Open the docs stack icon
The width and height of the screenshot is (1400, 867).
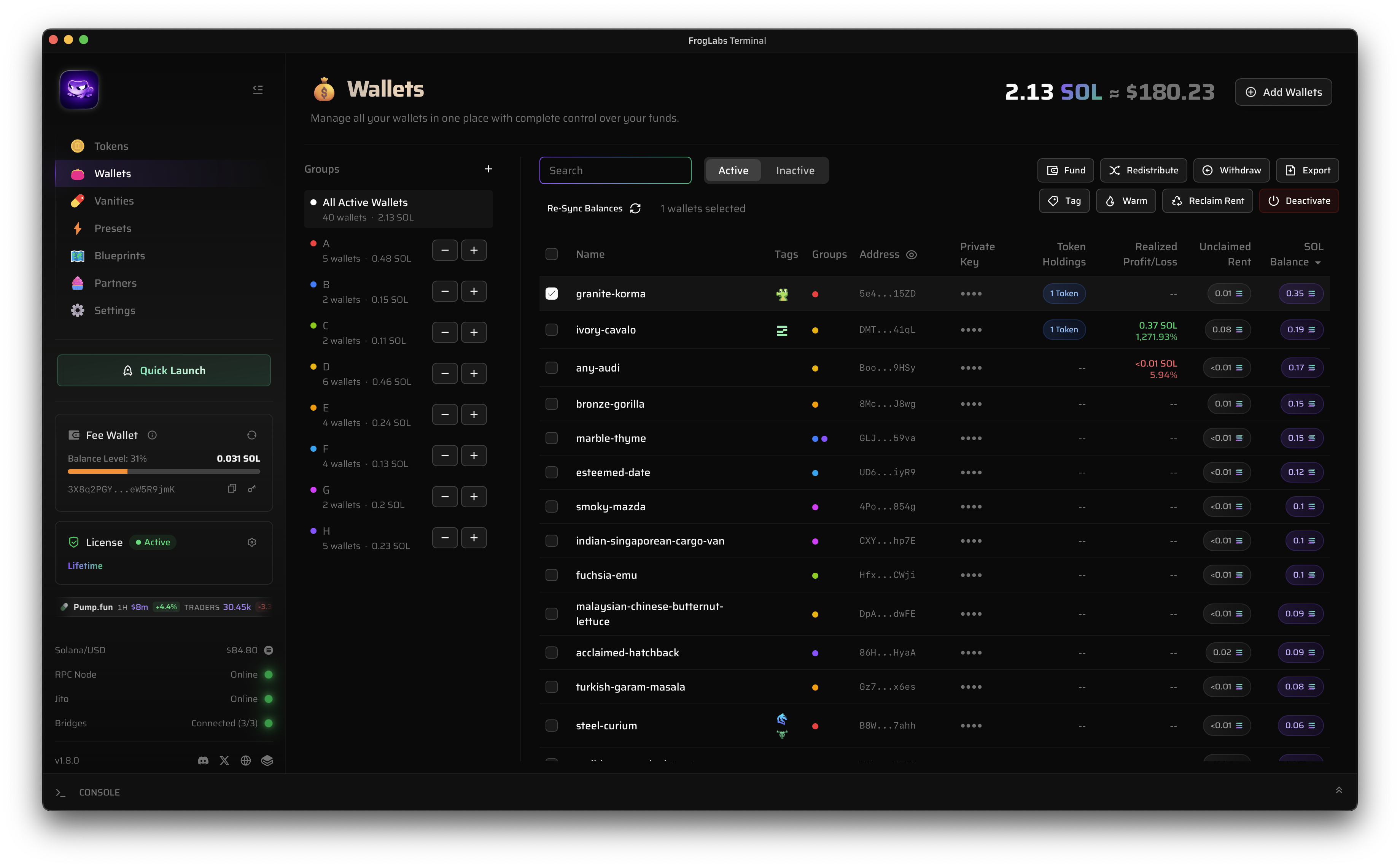267,761
